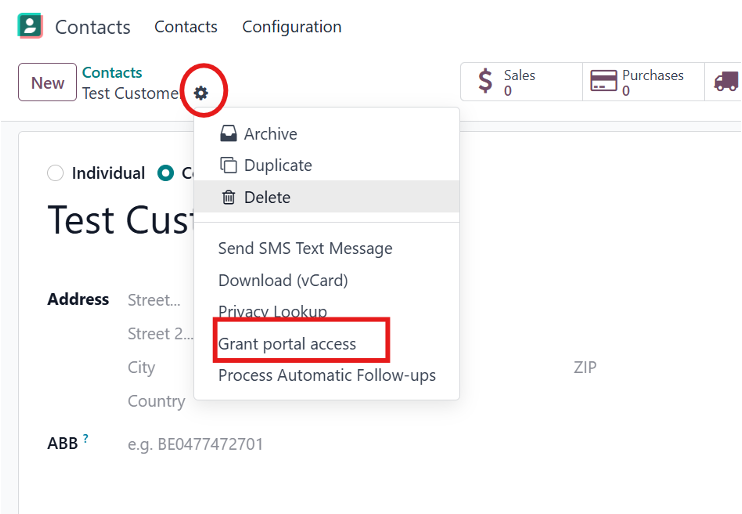
Task: Click the delivery truck icon
Action: coord(726,82)
